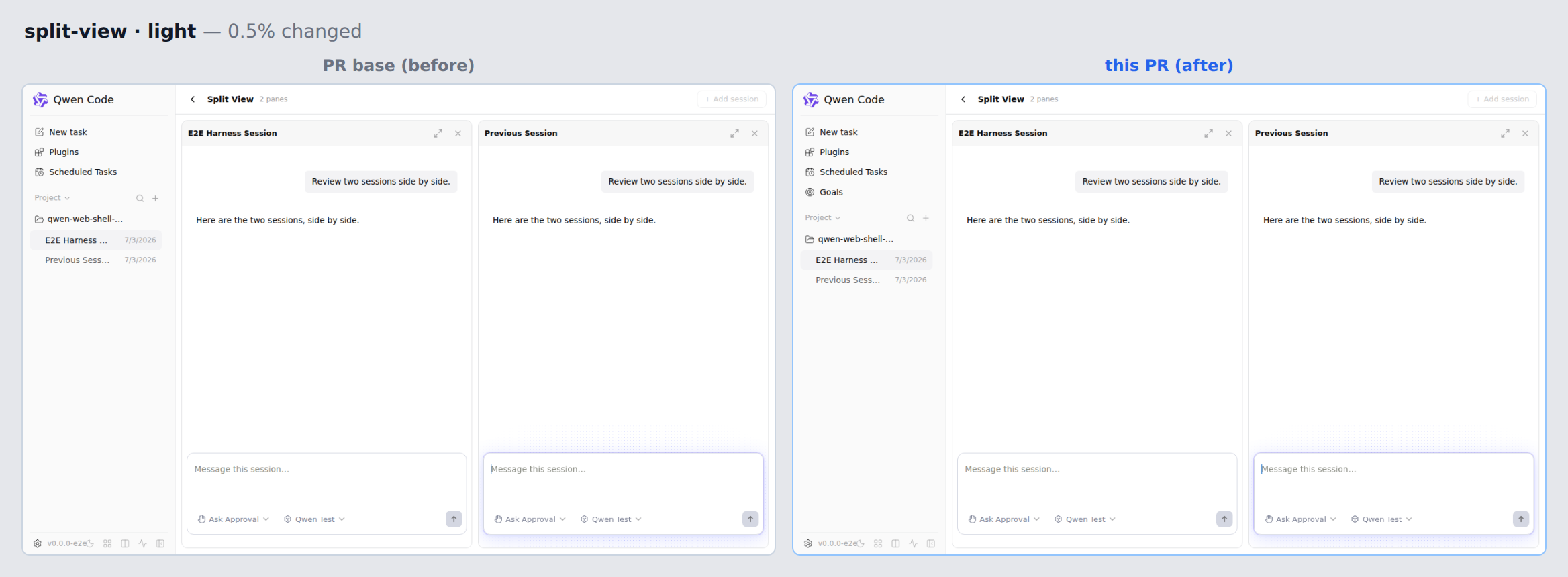
Task: Close E2E Harness Session pane in after window
Action: point(1228,134)
